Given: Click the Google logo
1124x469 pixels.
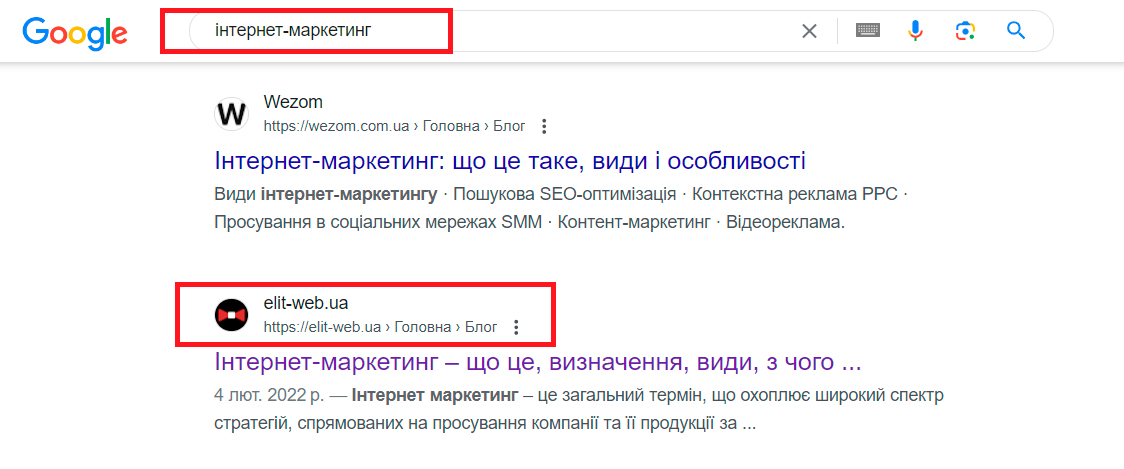Looking at the screenshot, I should pyautogui.click(x=75, y=32).
